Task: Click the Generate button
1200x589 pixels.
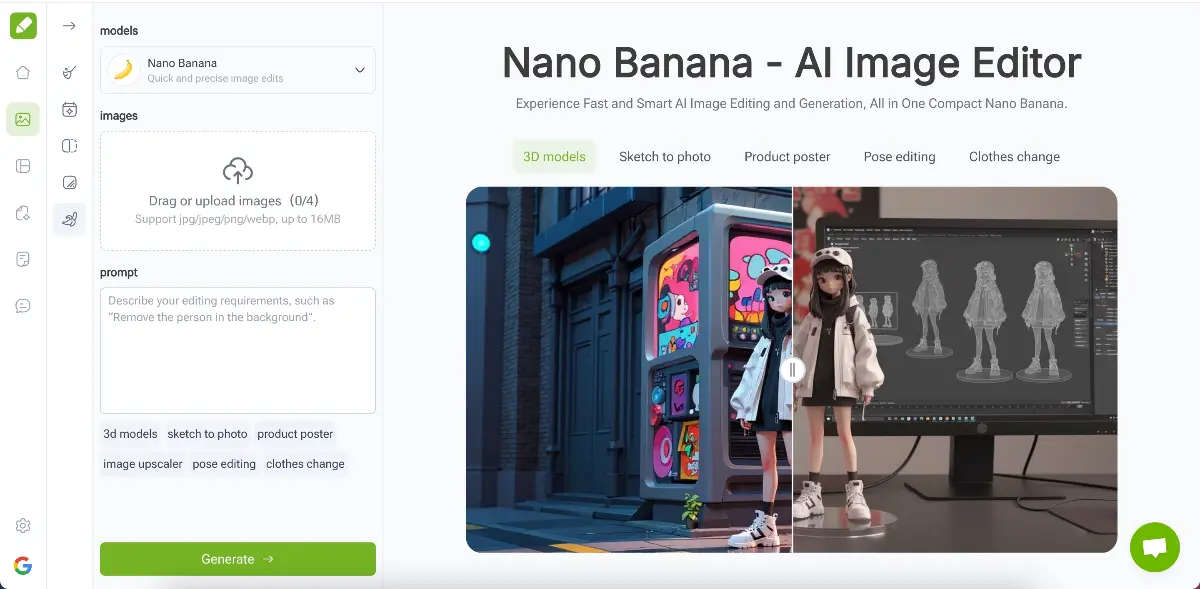Action: tap(237, 559)
